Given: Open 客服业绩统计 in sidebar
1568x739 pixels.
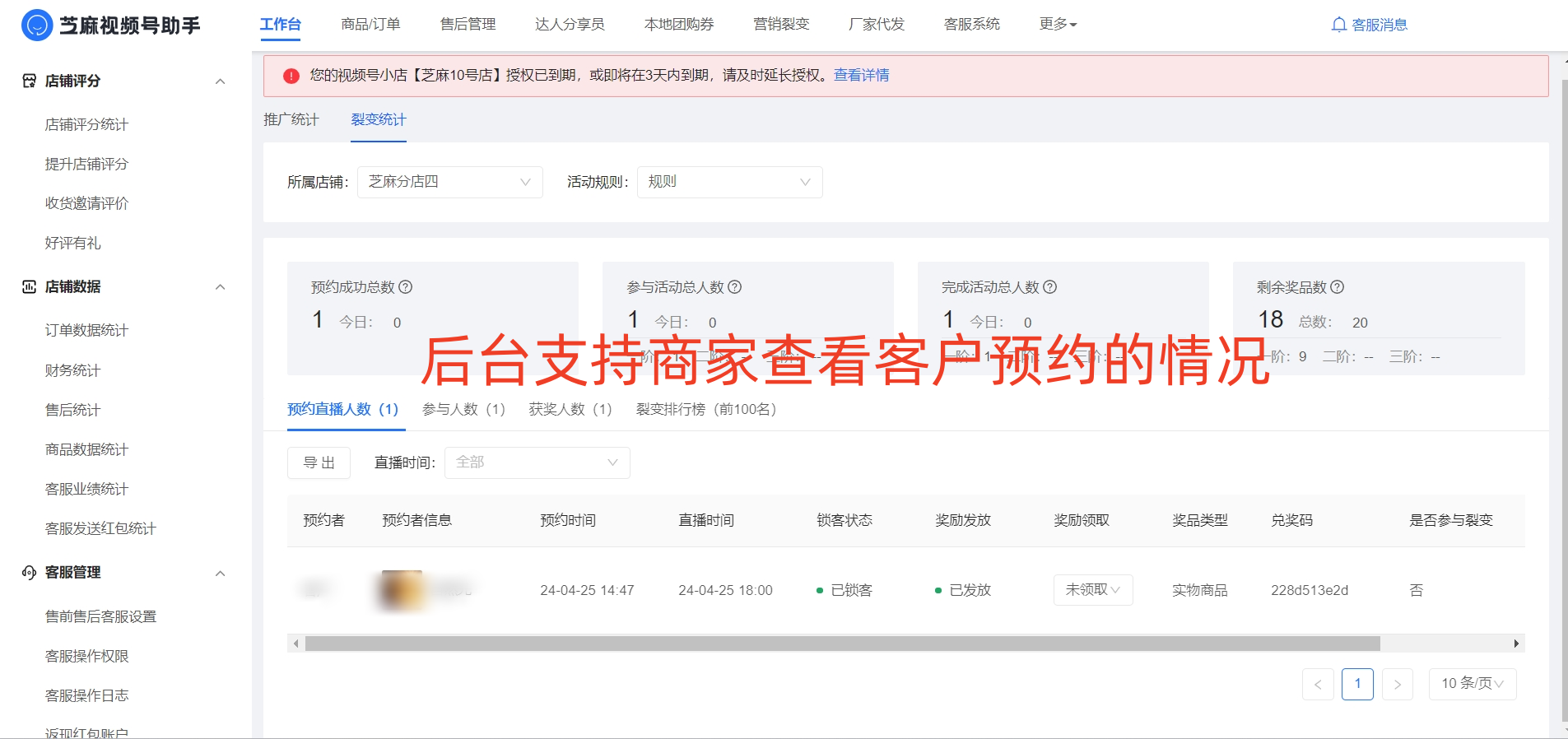Looking at the screenshot, I should click(x=86, y=489).
